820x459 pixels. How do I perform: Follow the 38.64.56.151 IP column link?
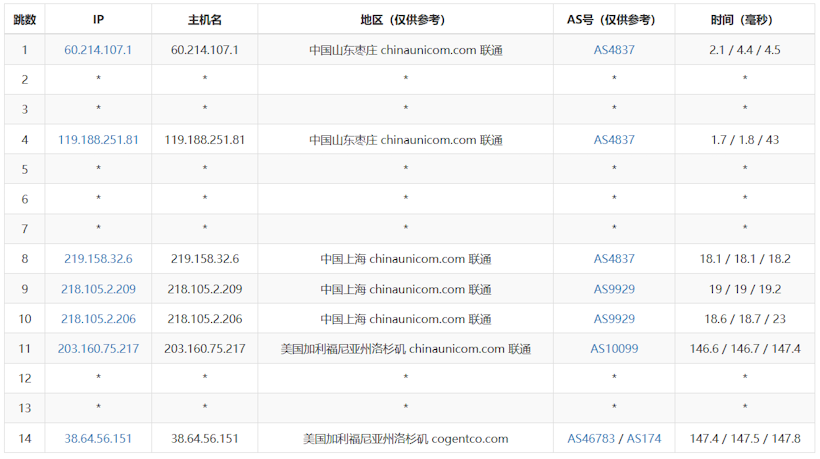coord(98,438)
